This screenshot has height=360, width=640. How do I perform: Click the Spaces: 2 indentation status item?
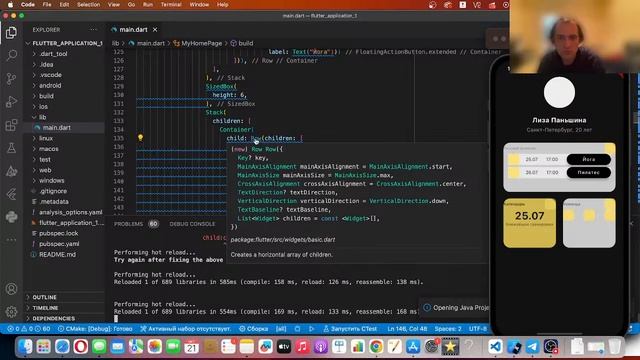pyautogui.click(x=448, y=329)
